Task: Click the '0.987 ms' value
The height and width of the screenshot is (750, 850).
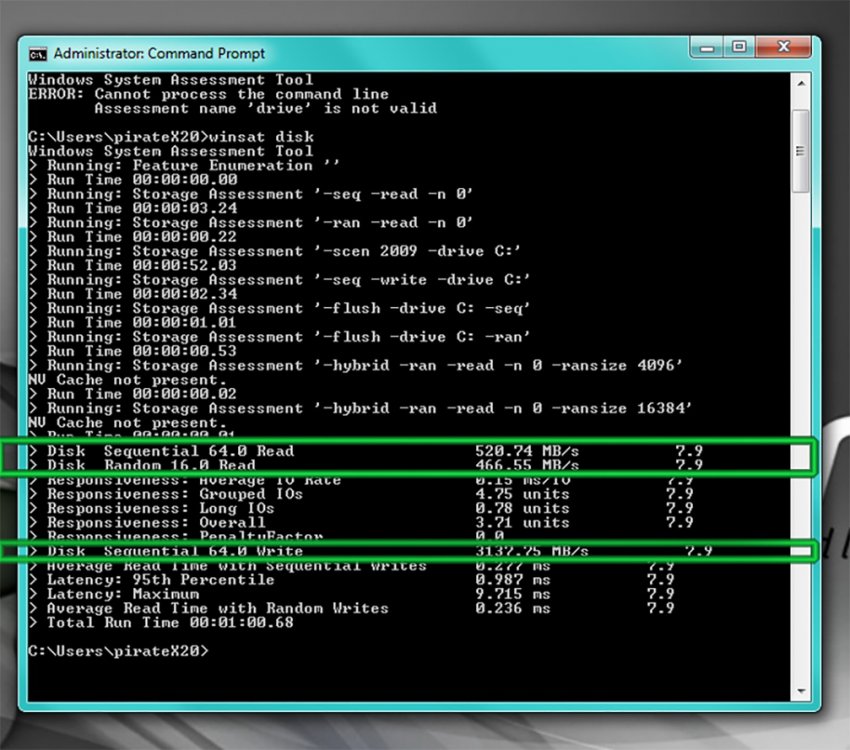Action: pyautogui.click(x=513, y=579)
